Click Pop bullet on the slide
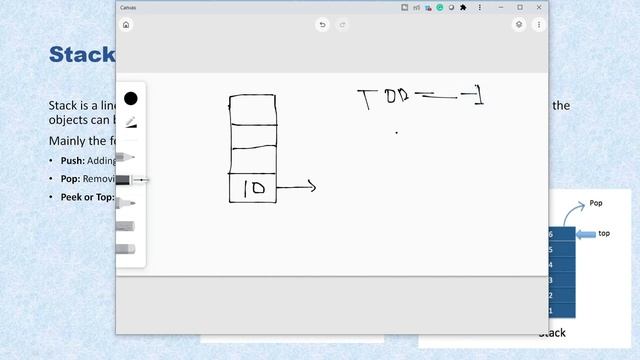 [x=88, y=179]
